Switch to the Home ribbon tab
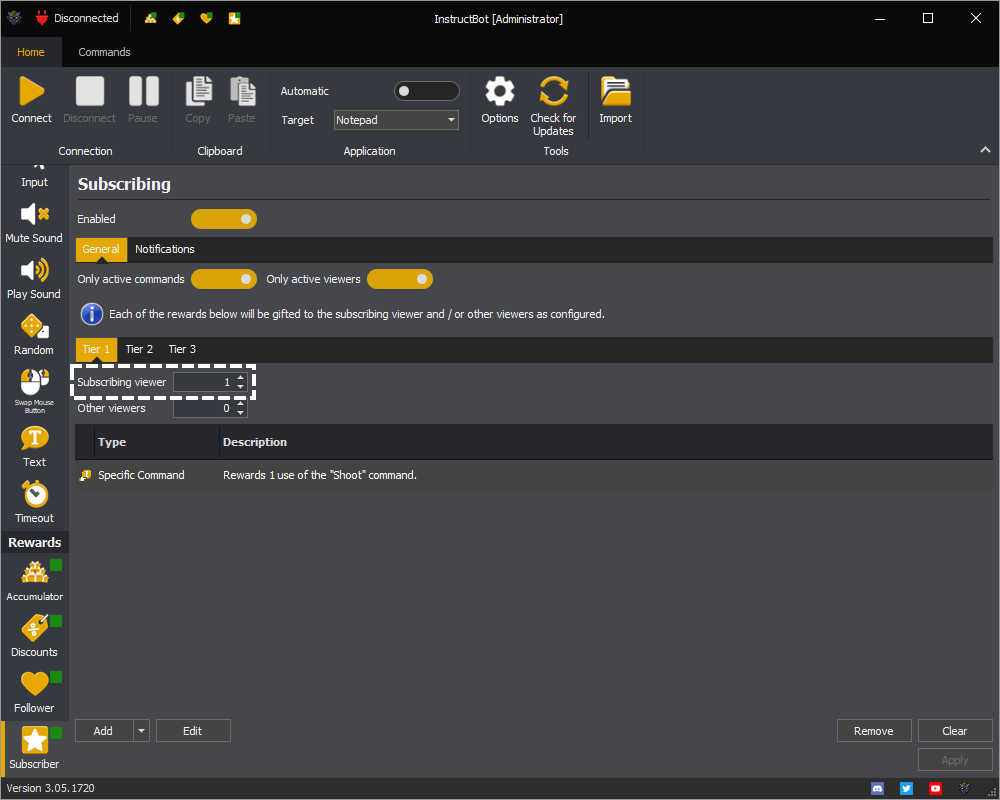The image size is (1000, 800). coord(31,52)
